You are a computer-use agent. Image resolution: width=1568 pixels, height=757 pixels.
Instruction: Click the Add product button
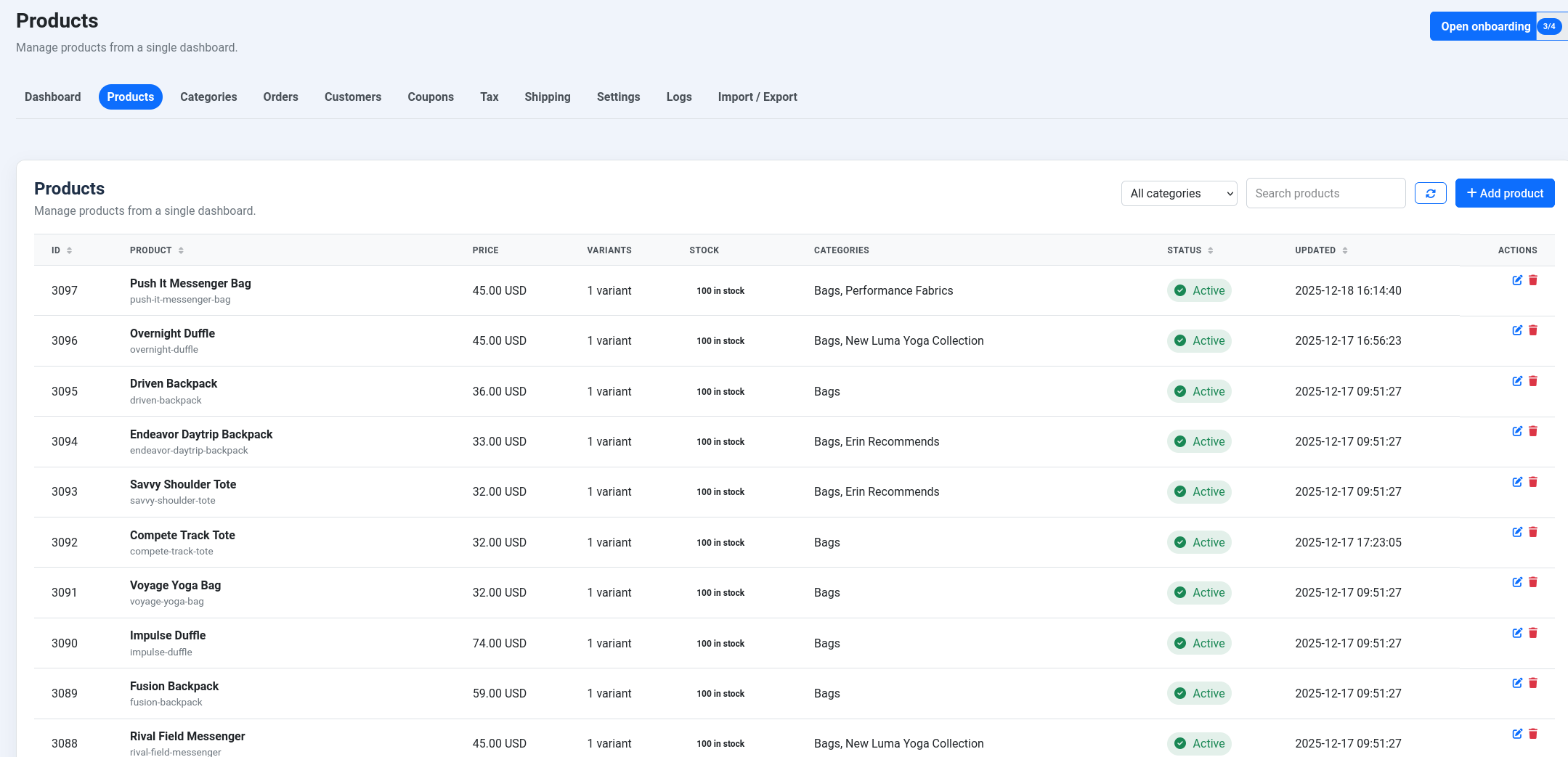(x=1505, y=193)
